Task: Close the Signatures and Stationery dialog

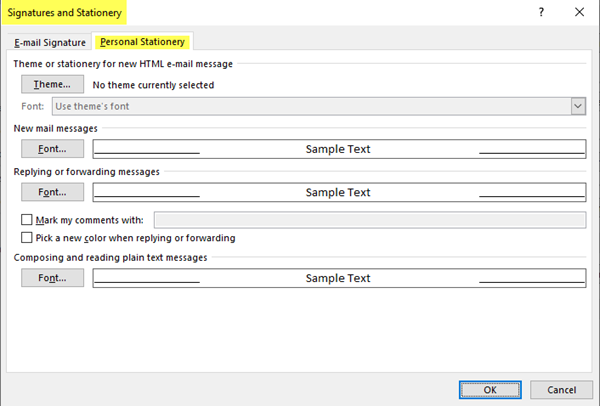Action: (x=580, y=13)
